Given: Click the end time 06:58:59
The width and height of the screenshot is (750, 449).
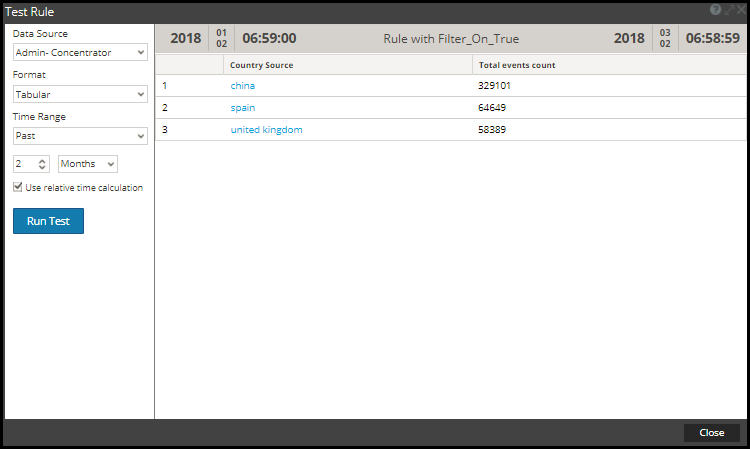Looking at the screenshot, I should 713,38.
